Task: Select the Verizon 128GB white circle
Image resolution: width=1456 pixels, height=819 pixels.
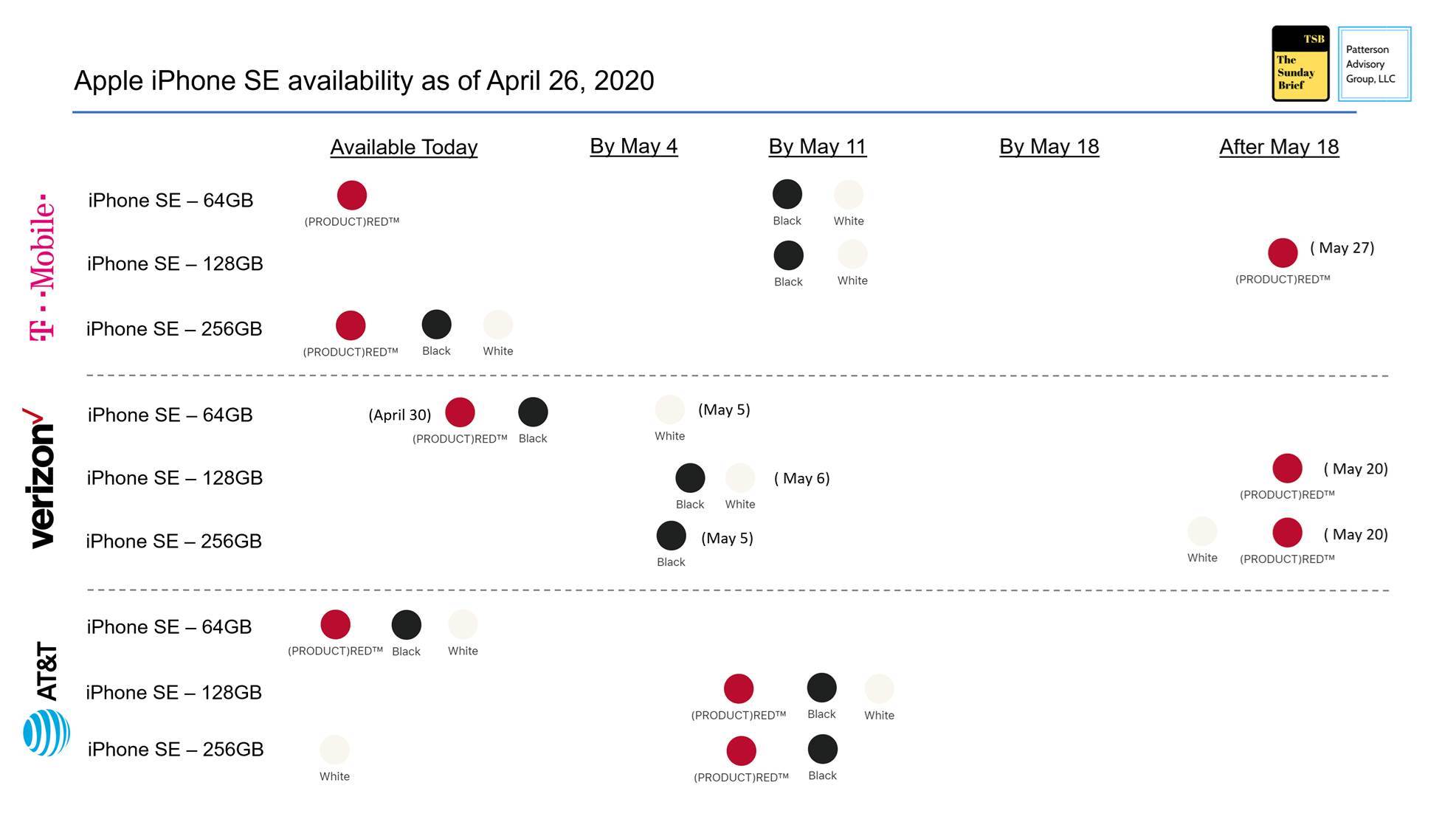Action: (x=739, y=478)
